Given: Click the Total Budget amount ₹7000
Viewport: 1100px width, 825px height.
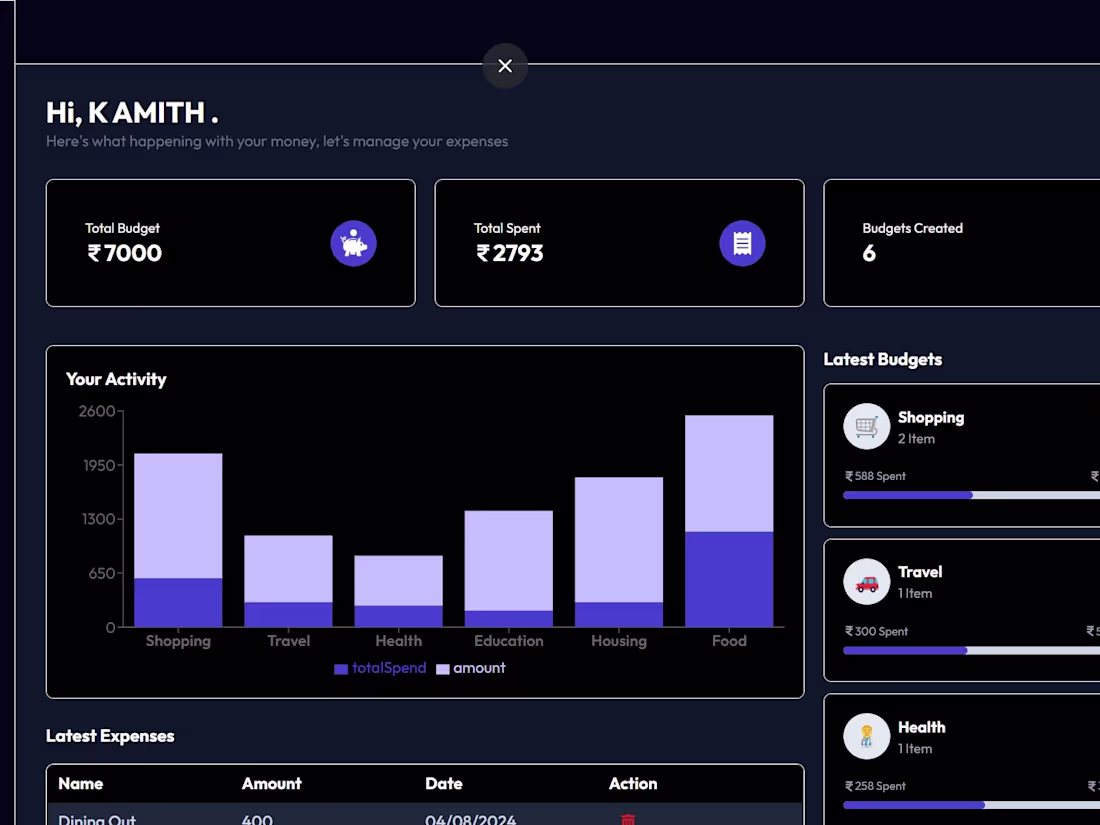Looking at the screenshot, I should pos(124,254).
